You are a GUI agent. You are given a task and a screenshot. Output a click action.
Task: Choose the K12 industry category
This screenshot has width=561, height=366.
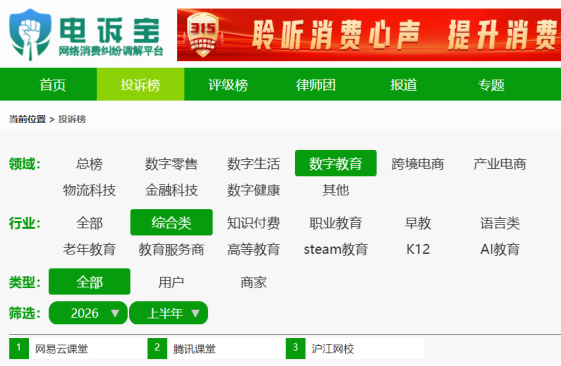click(418, 249)
